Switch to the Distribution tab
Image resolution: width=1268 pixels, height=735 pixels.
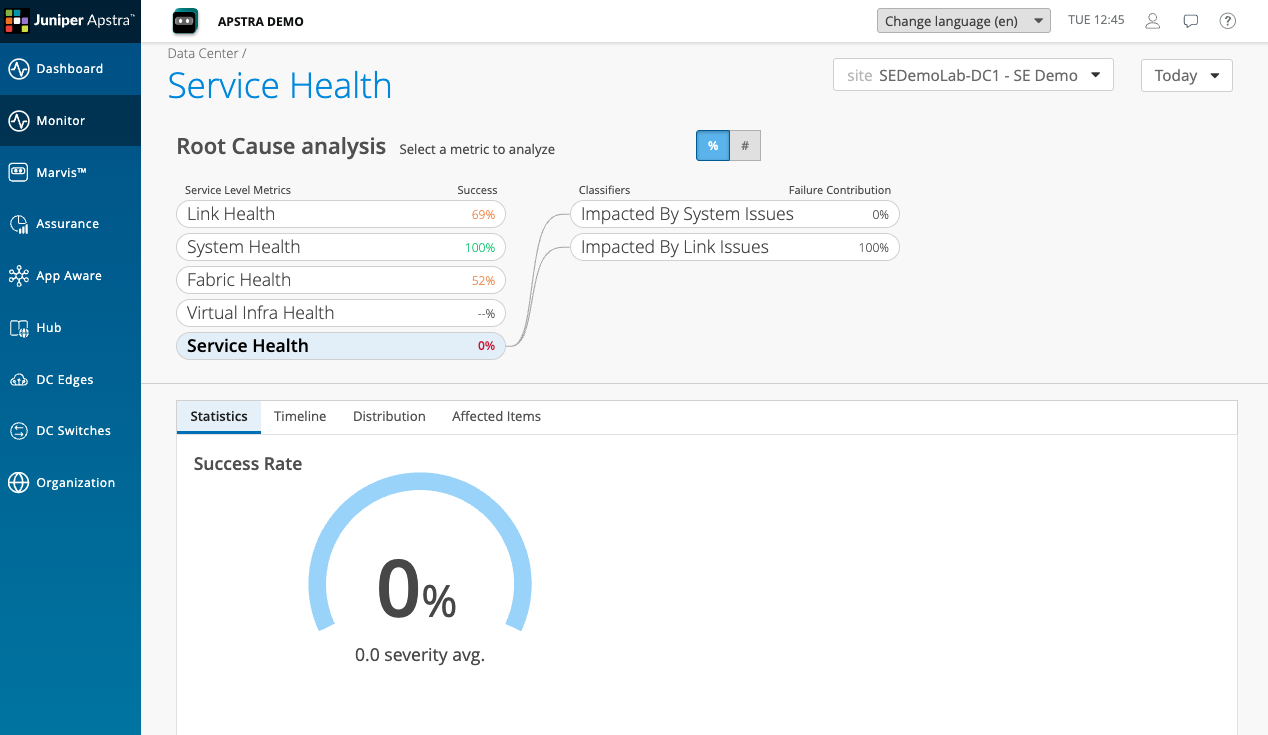point(389,417)
